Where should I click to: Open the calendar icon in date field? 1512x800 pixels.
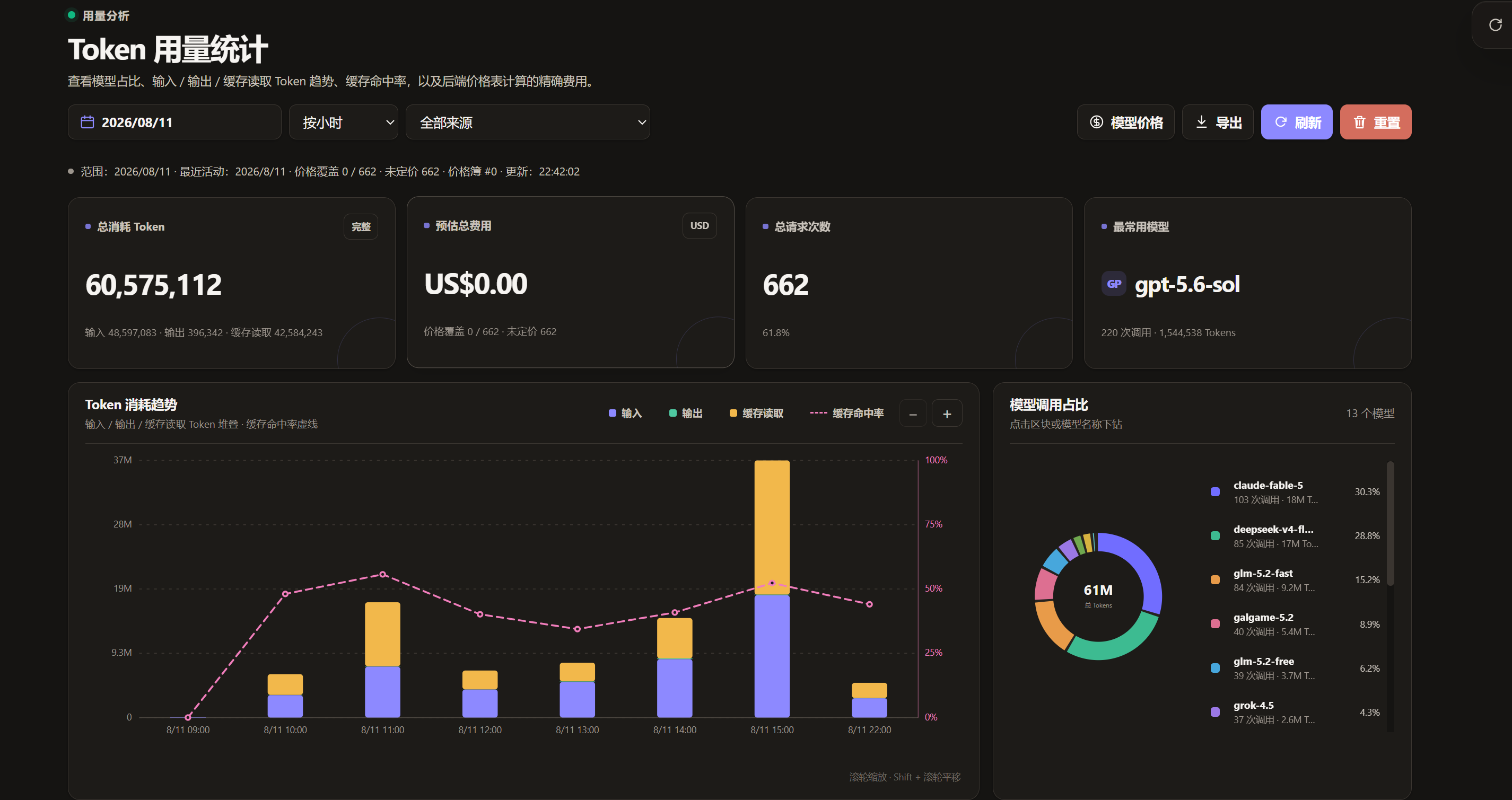point(88,122)
